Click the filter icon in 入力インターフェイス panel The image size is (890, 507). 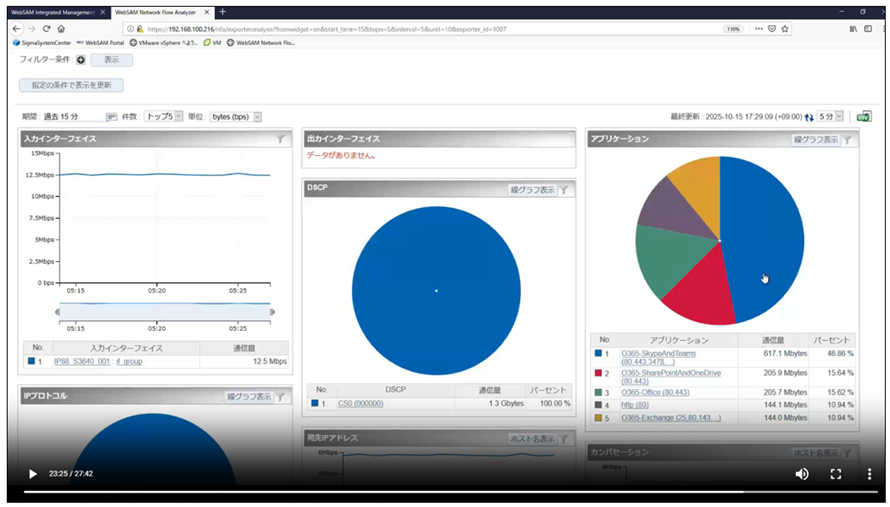tap(281, 140)
